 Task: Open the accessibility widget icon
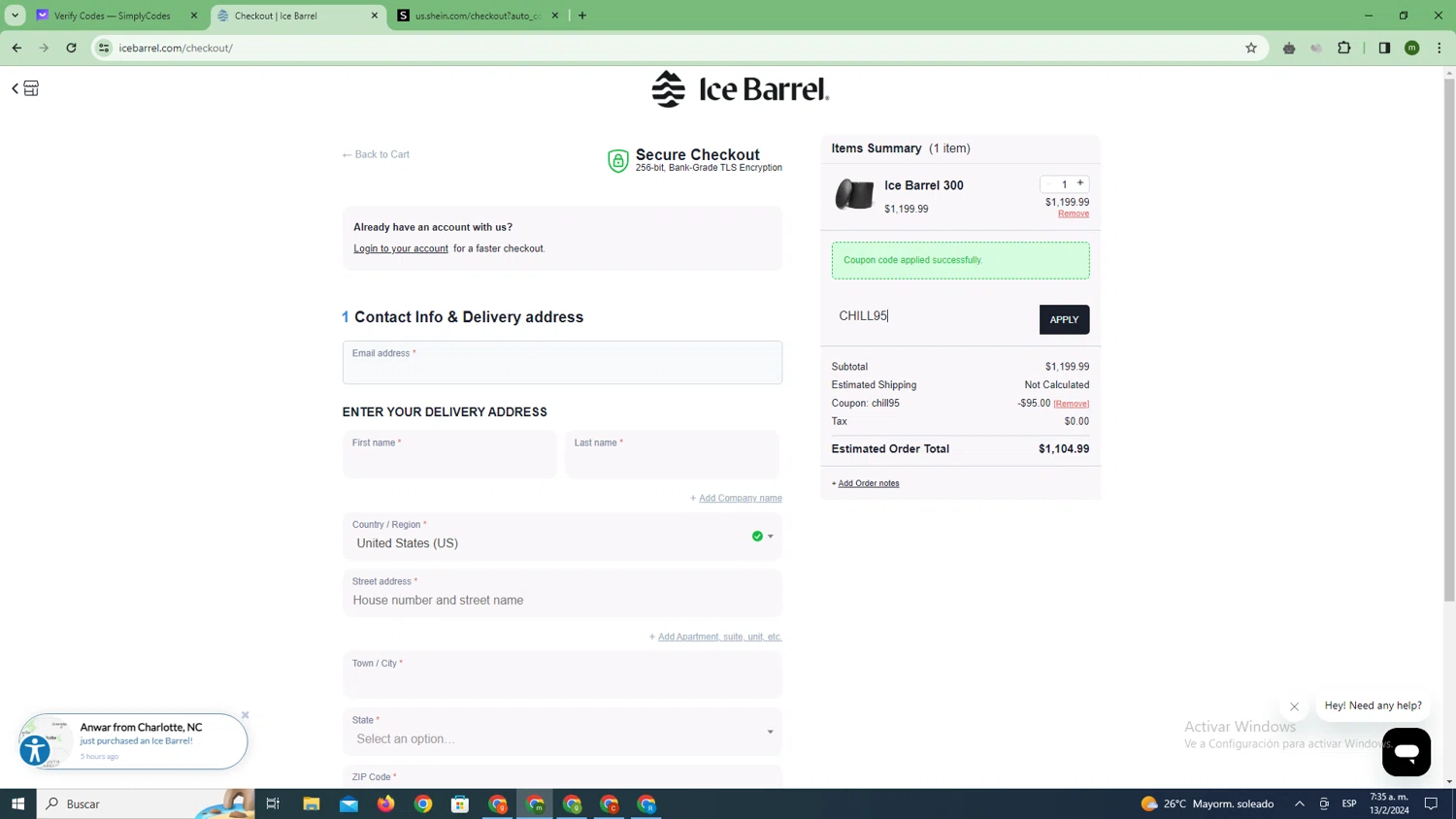pos(35,750)
